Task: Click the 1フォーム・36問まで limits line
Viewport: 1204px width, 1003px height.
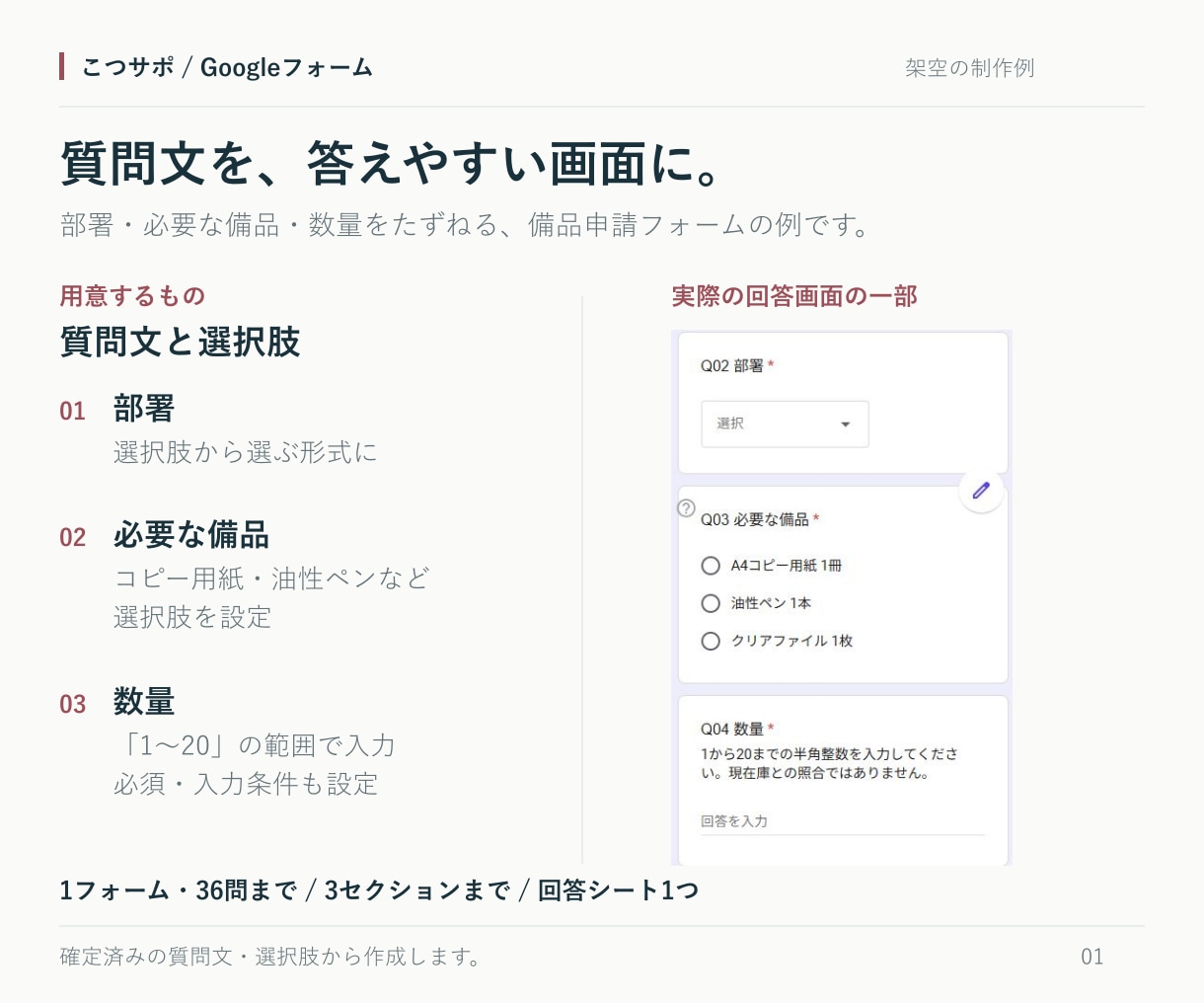Action: click(379, 890)
